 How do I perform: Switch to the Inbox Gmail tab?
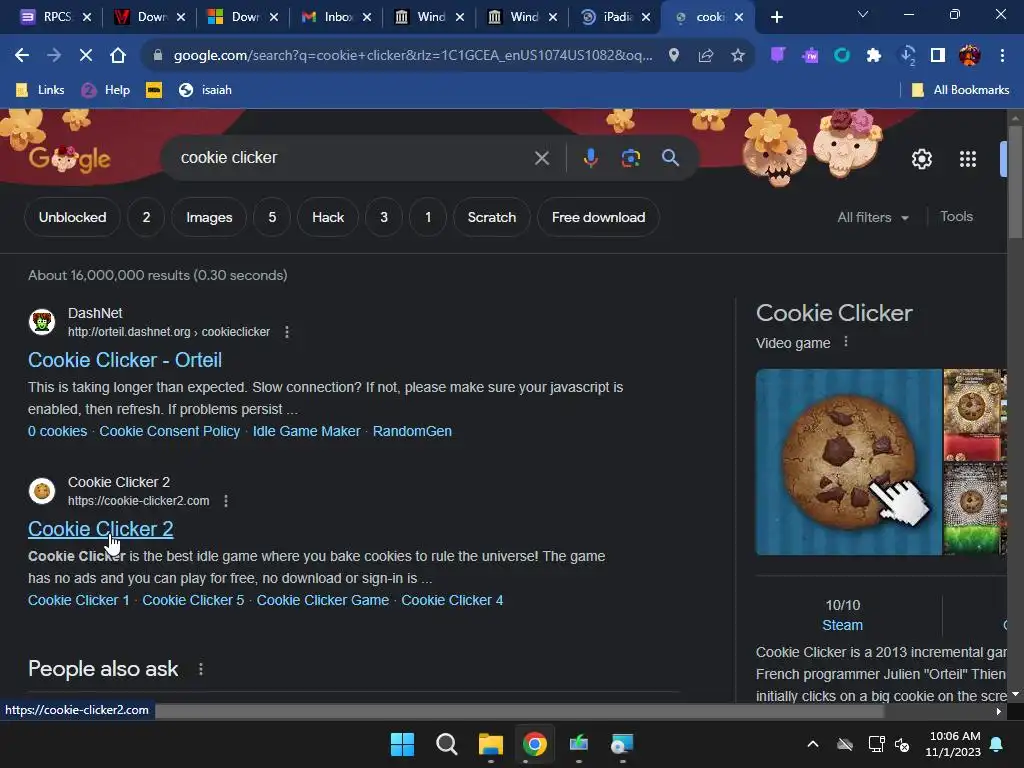tap(337, 17)
